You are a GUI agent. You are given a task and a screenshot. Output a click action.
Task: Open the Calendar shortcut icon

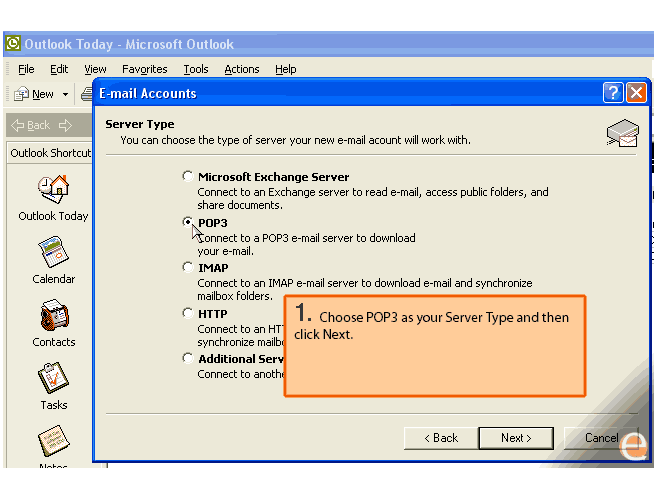pos(53,252)
